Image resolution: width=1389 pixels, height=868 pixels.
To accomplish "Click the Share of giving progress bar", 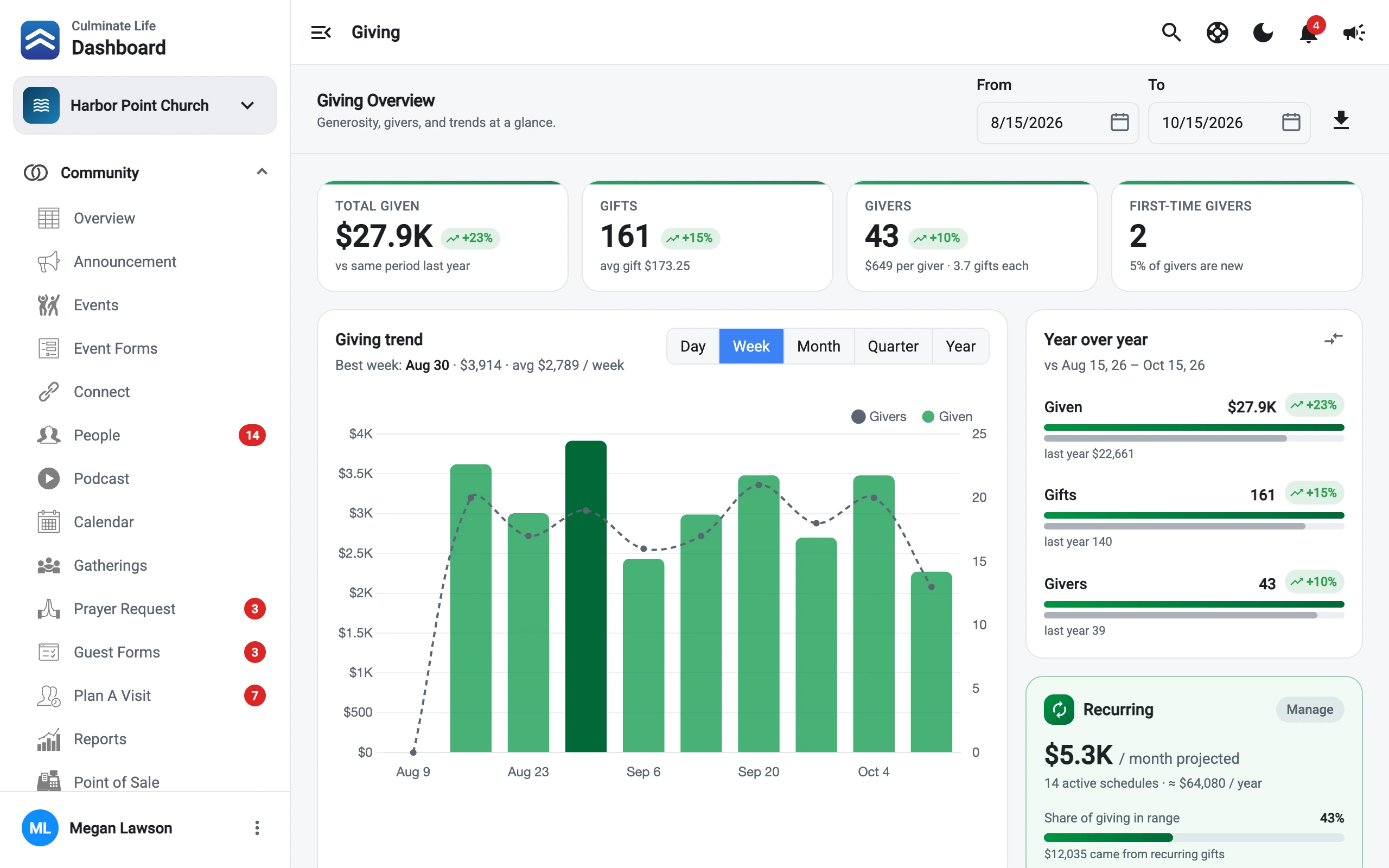I will tap(1194, 838).
